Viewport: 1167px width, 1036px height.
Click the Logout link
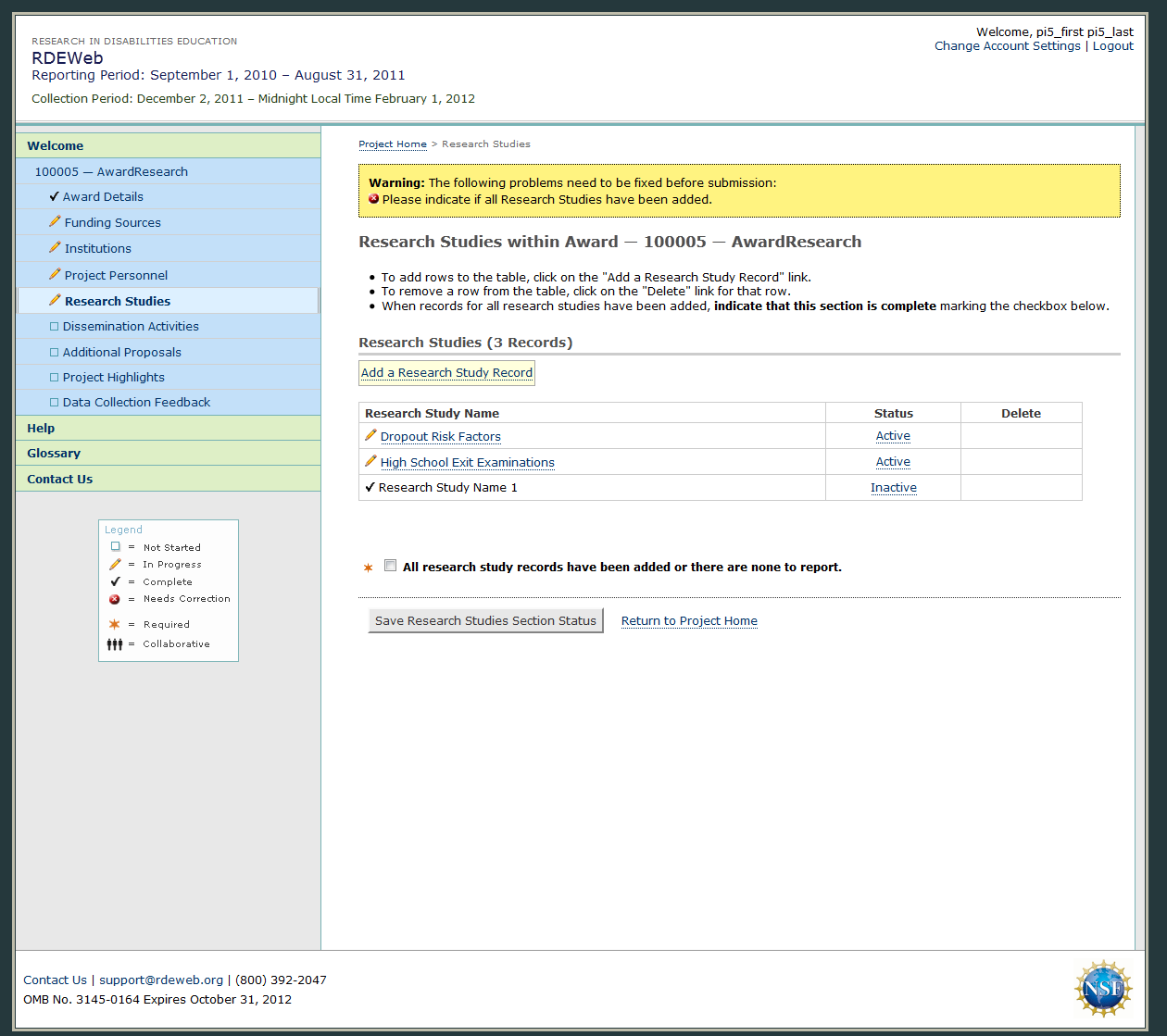pos(1112,46)
